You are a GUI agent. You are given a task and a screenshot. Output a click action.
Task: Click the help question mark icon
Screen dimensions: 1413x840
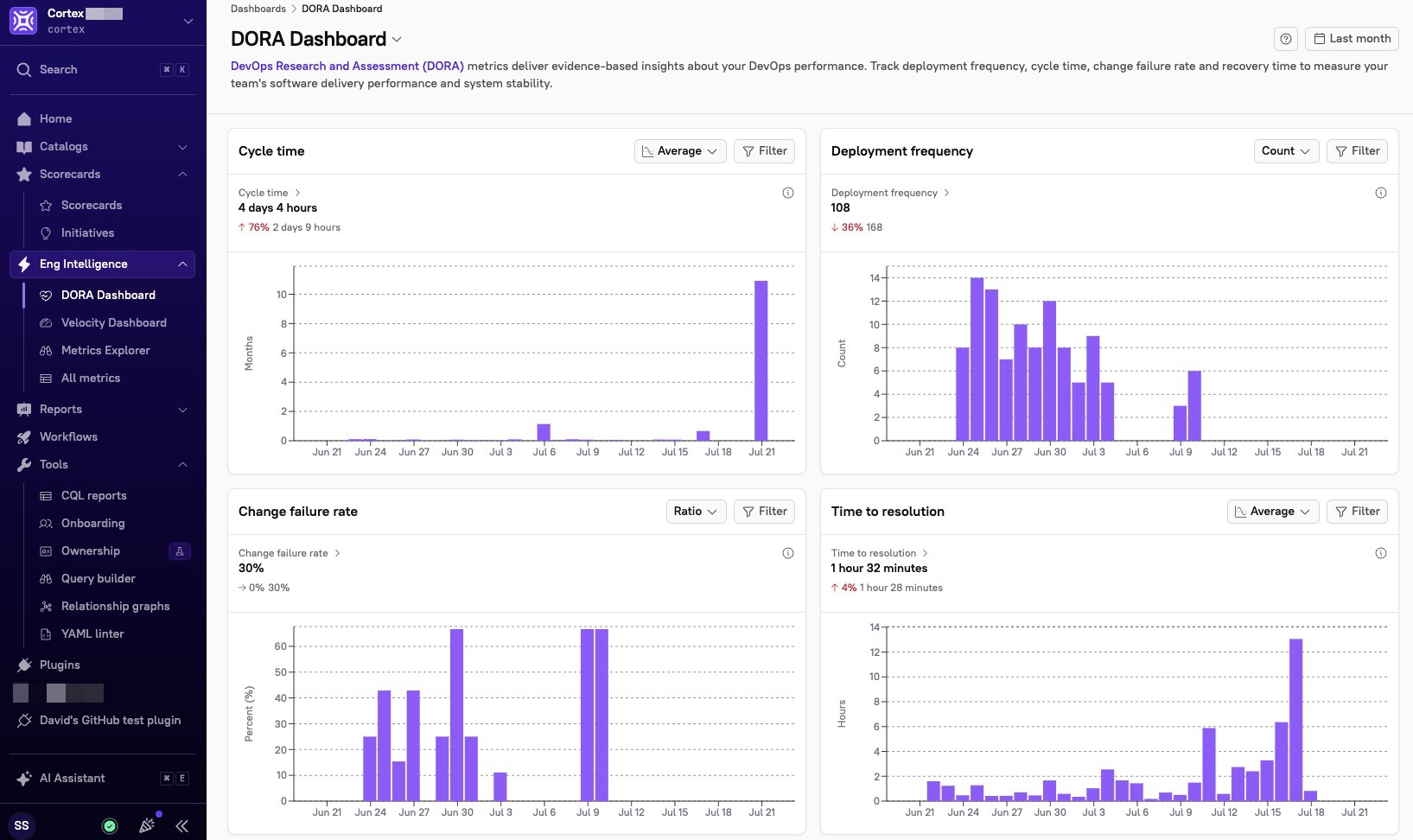coord(1286,38)
